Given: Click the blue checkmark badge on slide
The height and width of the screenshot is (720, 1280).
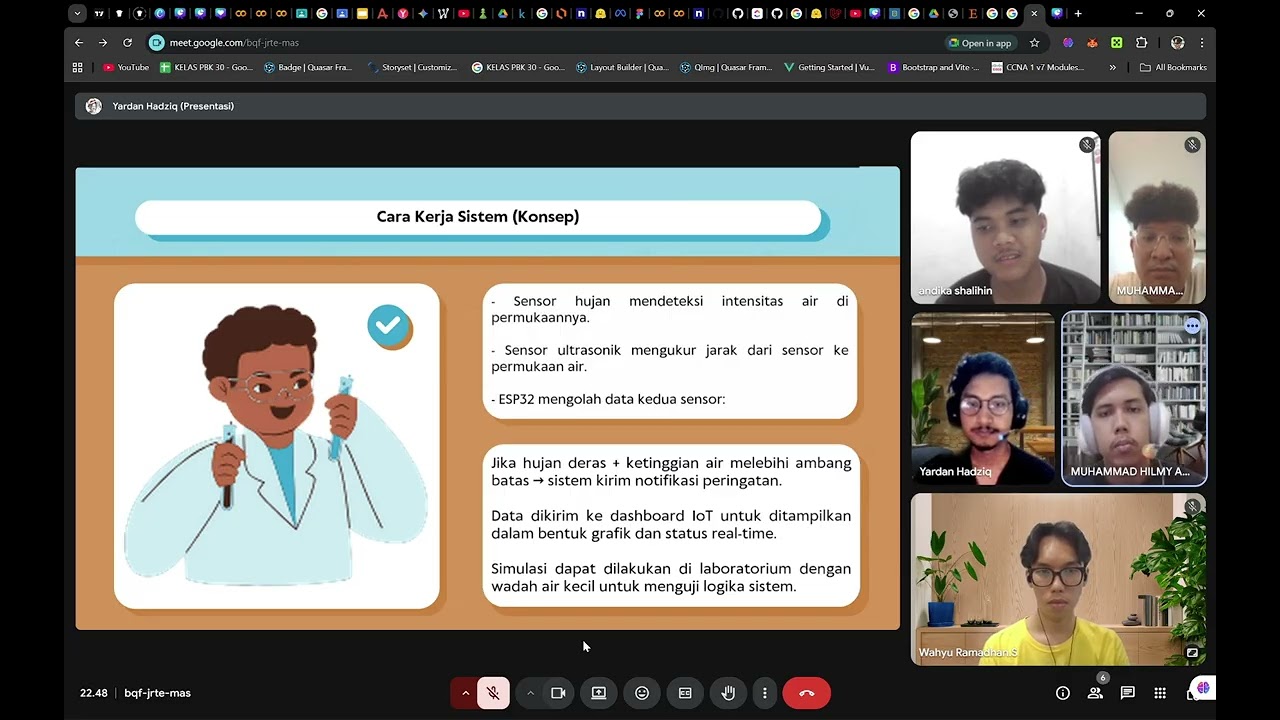Looking at the screenshot, I should (x=389, y=326).
